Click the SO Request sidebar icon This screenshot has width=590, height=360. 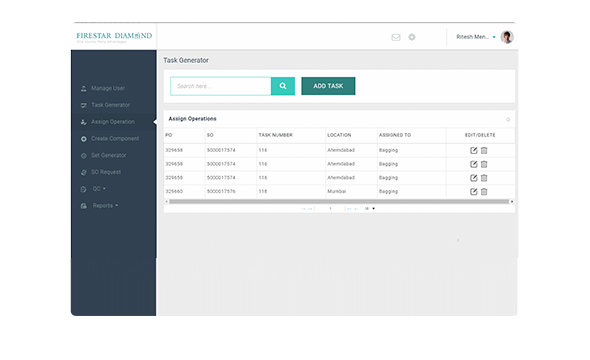84,172
